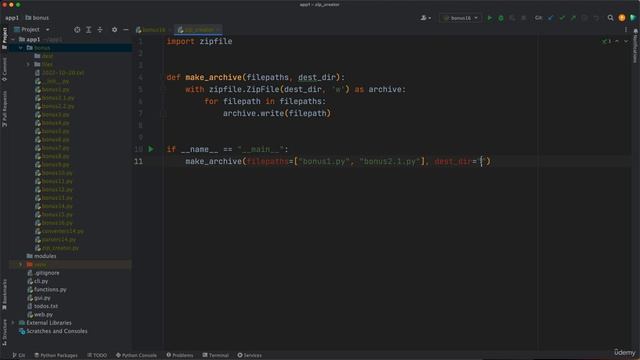Expand the files folder arrow
This screenshot has height=360, width=640.
pyautogui.click(x=28, y=64)
